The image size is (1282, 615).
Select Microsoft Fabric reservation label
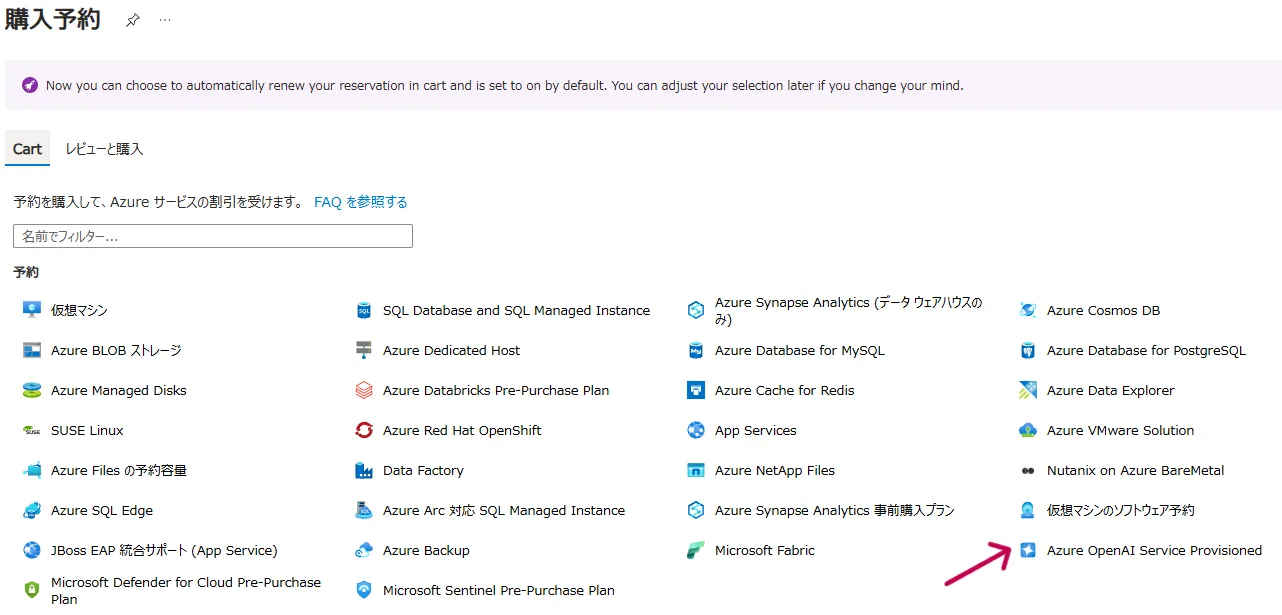point(765,550)
